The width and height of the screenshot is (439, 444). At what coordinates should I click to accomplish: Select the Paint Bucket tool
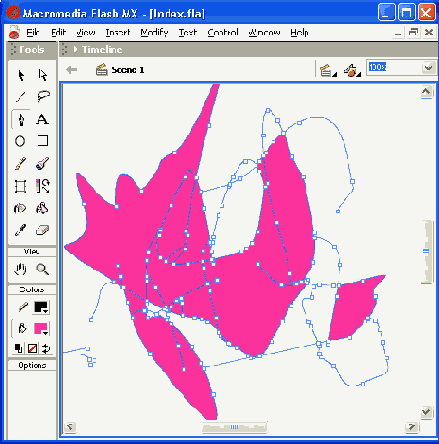[42, 208]
